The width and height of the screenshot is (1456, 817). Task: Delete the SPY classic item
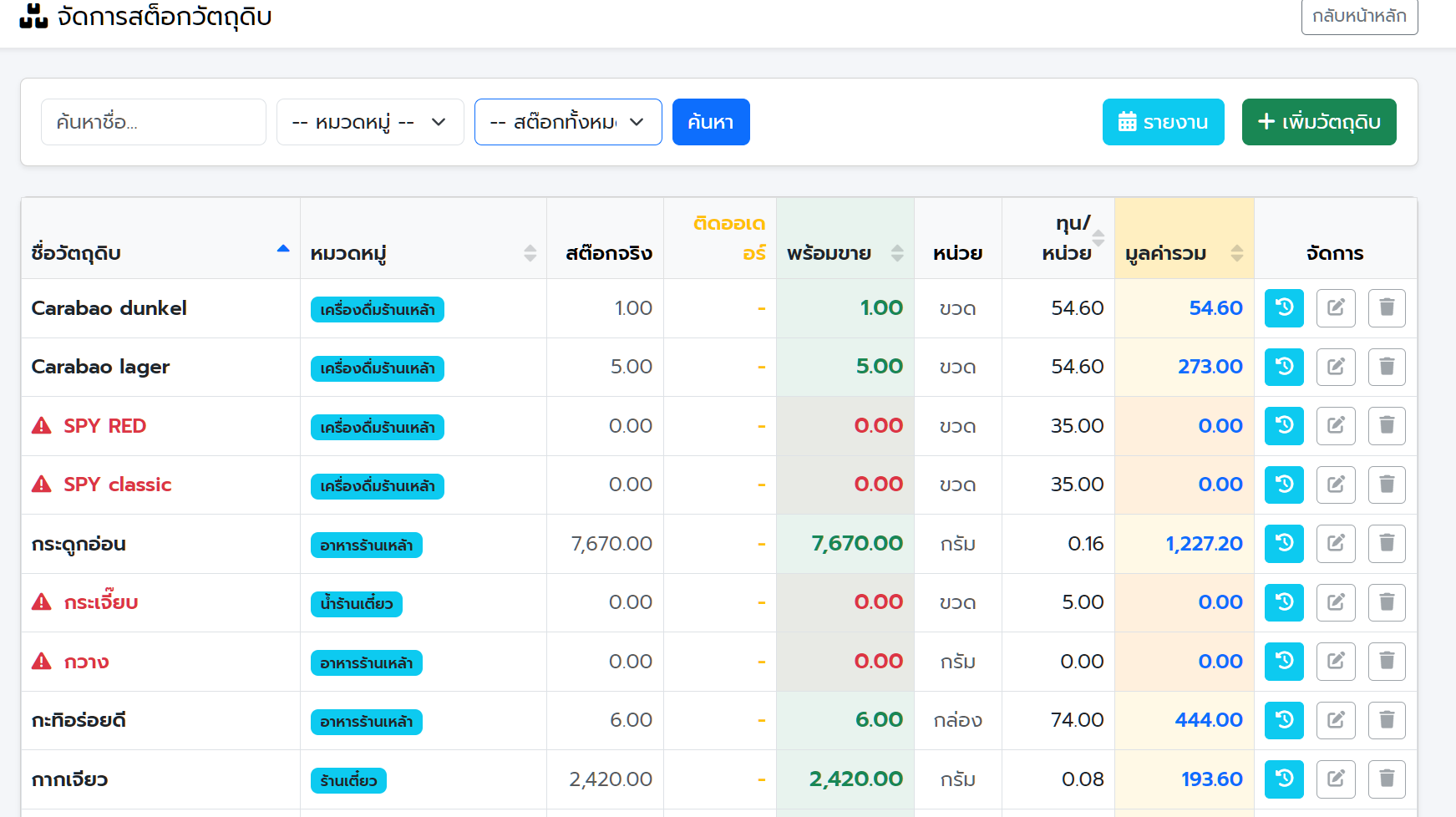1387,485
